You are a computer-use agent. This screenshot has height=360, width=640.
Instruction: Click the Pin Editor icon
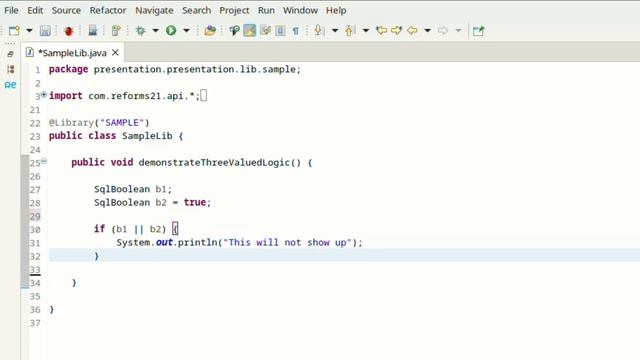[x=478, y=31]
